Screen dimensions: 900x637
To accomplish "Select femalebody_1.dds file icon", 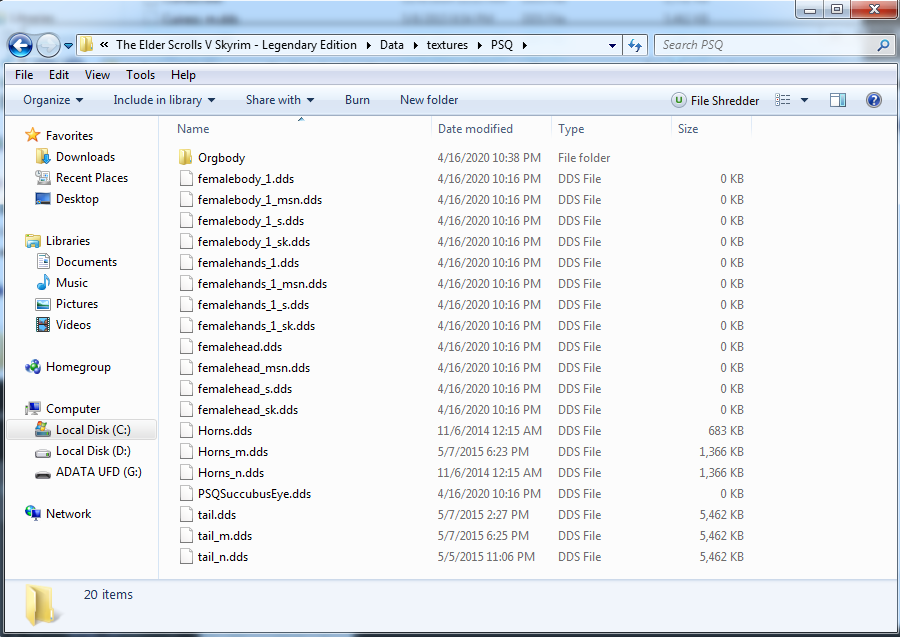I will coord(186,178).
